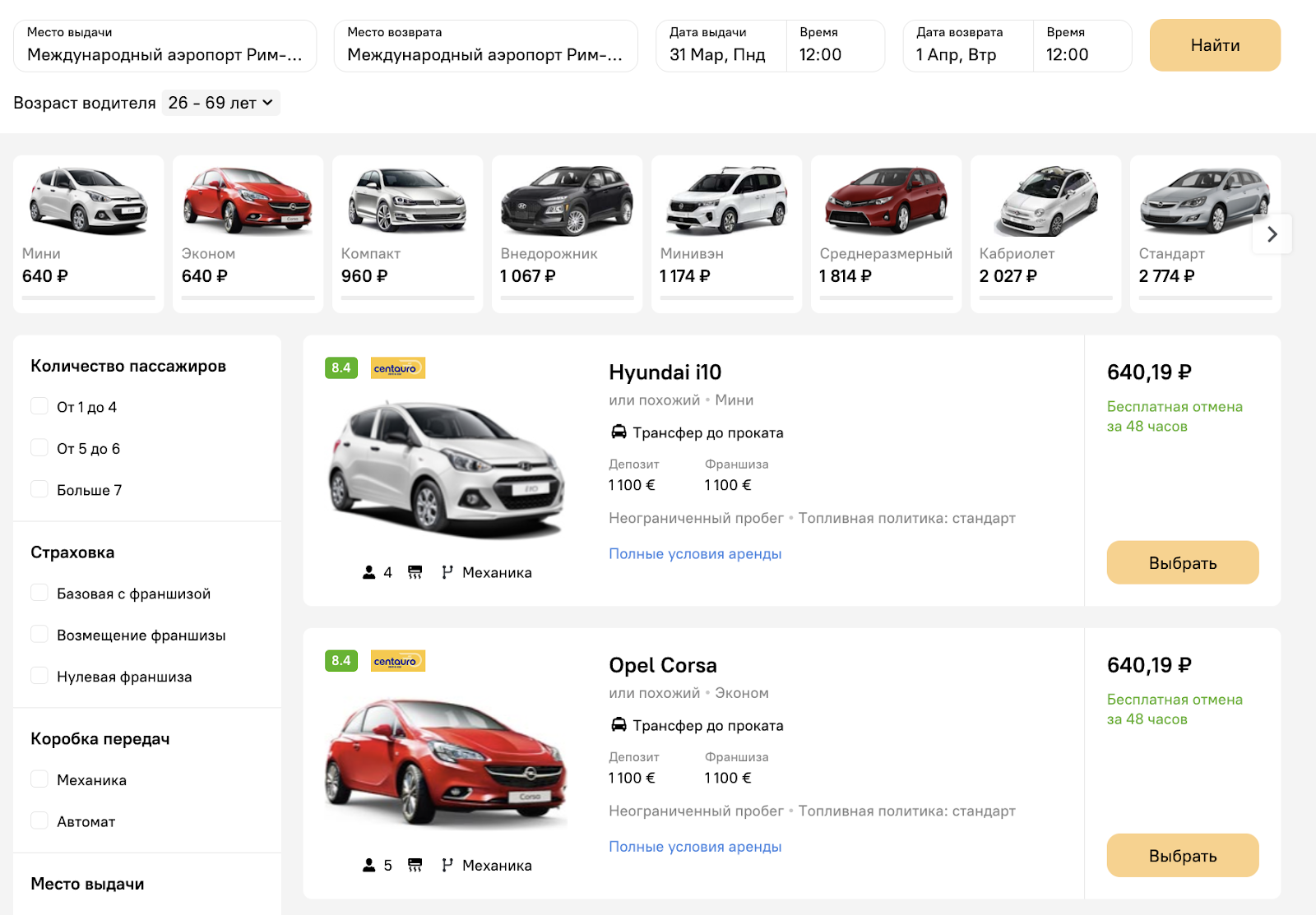Open return date picker '1 Апр, Втр'
The width and height of the screenshot is (1316, 915).
(x=968, y=46)
